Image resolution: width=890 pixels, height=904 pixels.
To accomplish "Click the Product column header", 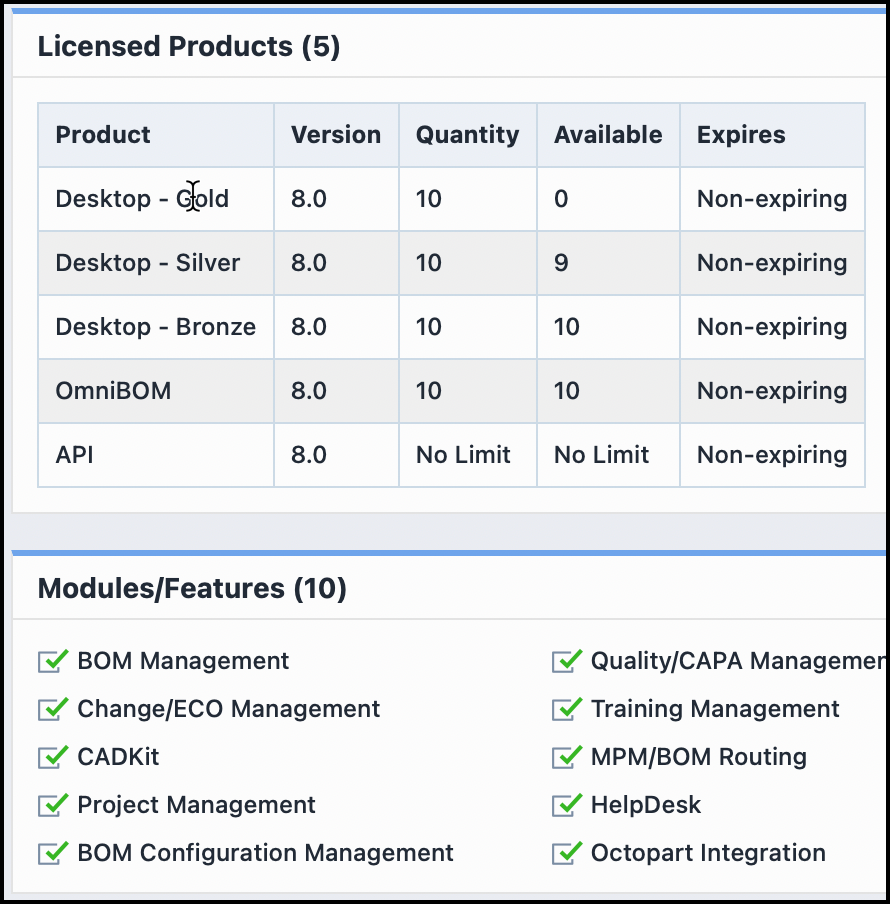I will click(x=103, y=135).
